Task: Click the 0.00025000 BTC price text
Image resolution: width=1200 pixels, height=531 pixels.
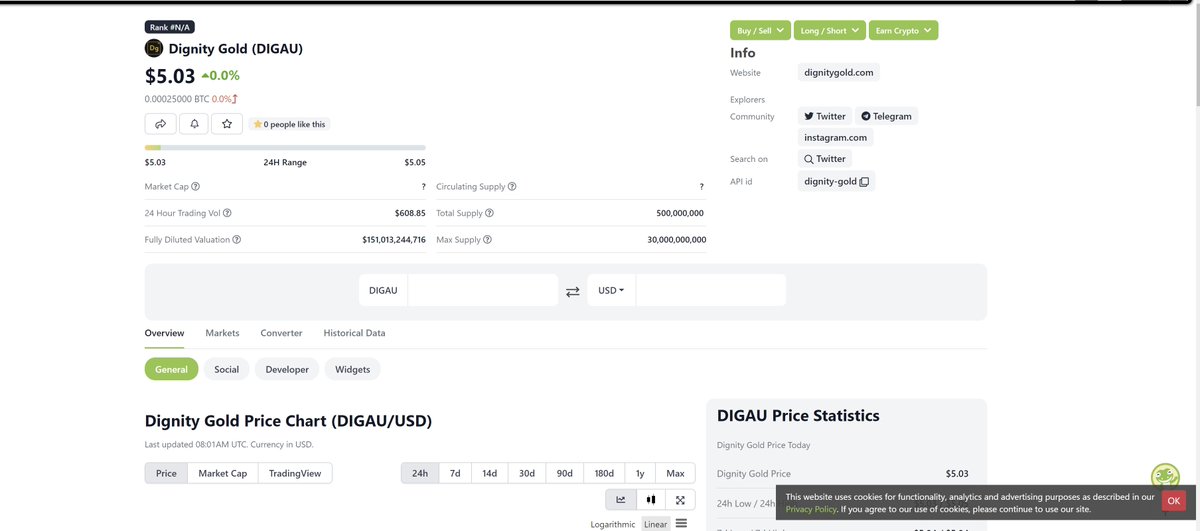Action: pyautogui.click(x=177, y=99)
